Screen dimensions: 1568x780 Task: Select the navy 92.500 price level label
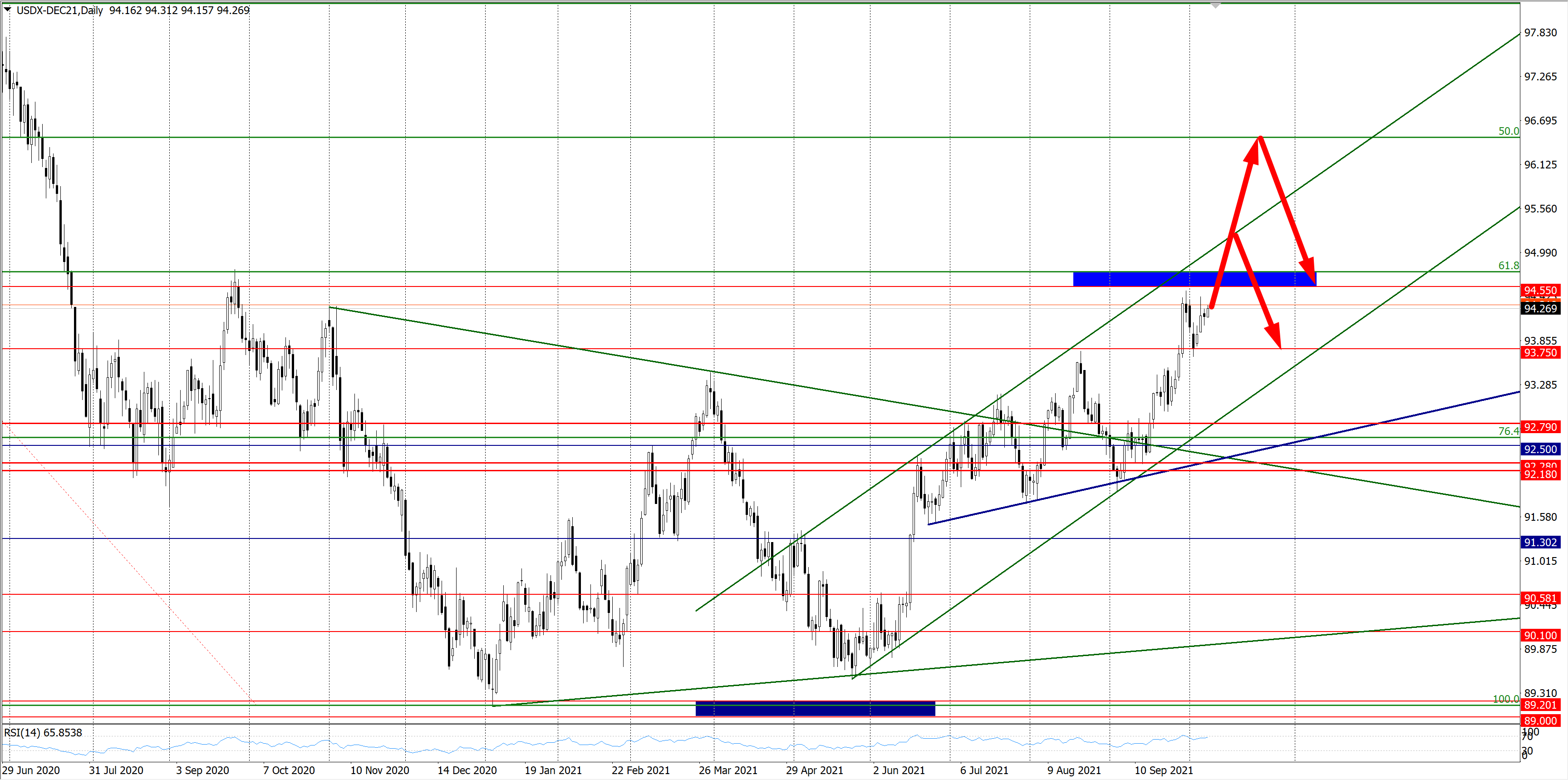click(1540, 449)
